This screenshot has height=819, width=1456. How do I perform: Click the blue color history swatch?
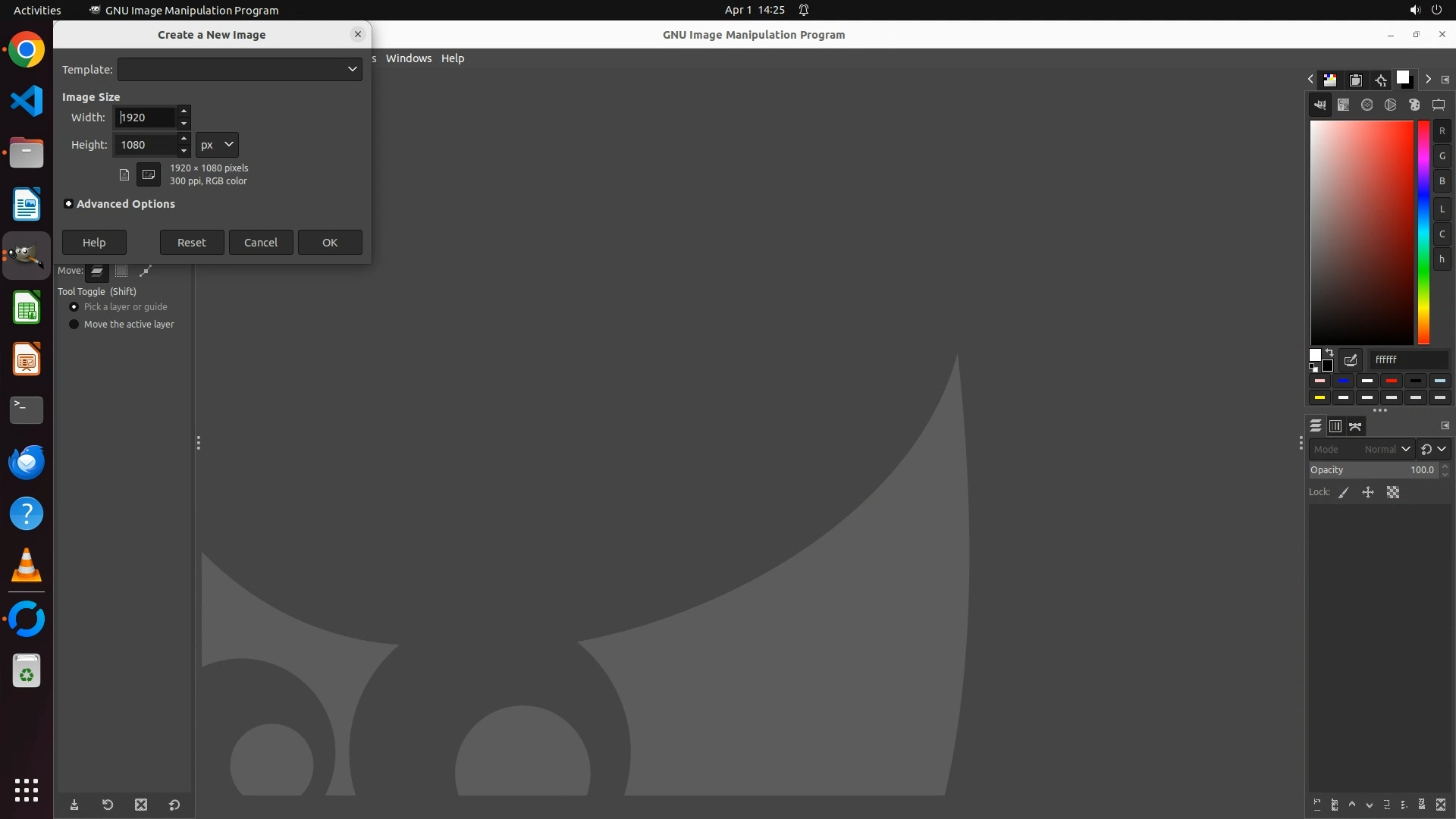click(1344, 381)
